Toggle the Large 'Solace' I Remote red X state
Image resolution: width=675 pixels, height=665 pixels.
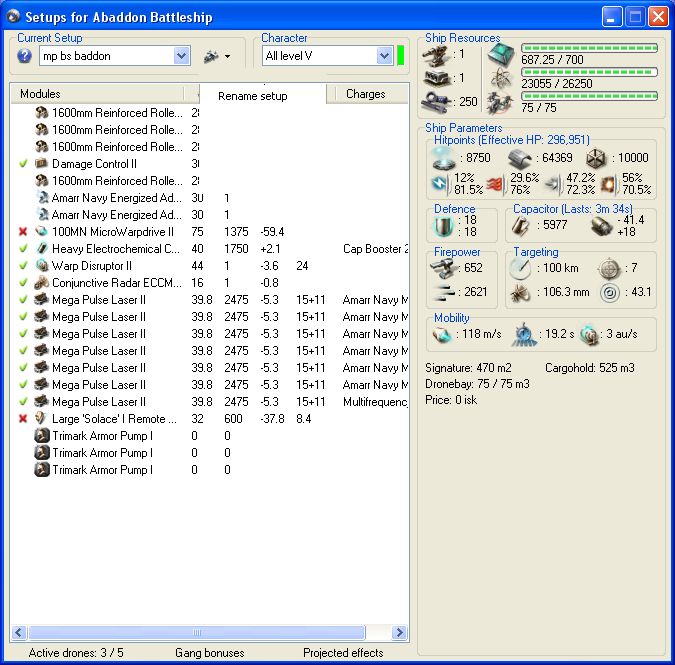click(23, 419)
